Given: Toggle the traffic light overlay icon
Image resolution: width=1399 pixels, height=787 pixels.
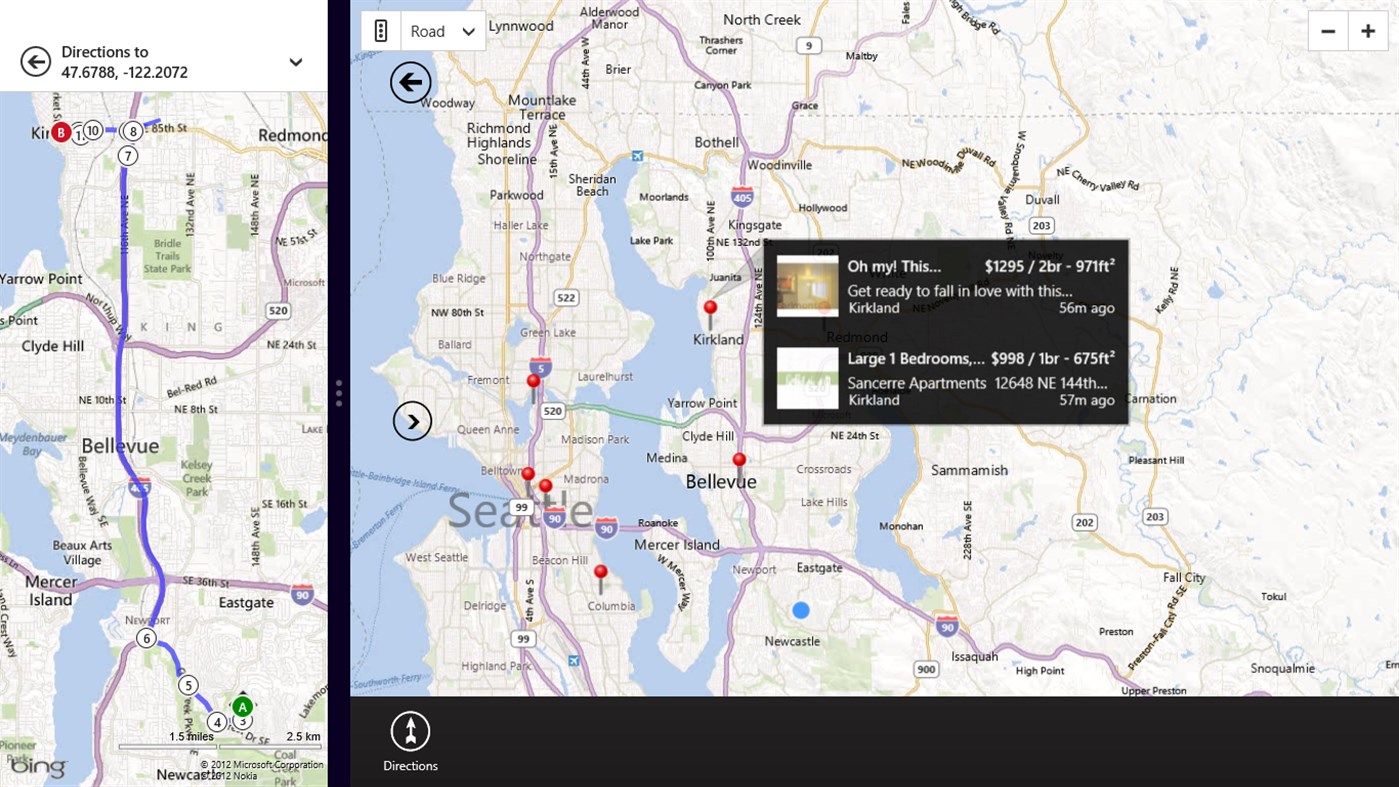Looking at the screenshot, I should tap(380, 30).
